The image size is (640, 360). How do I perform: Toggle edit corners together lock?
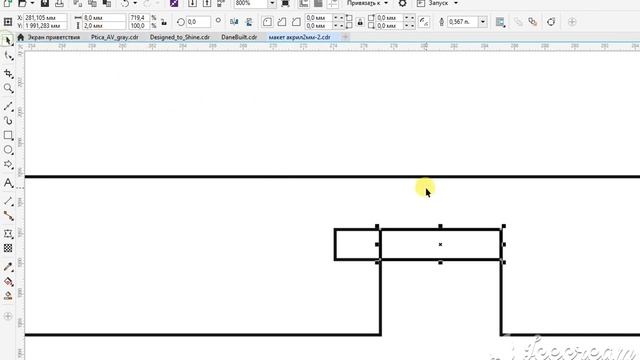tap(360, 22)
